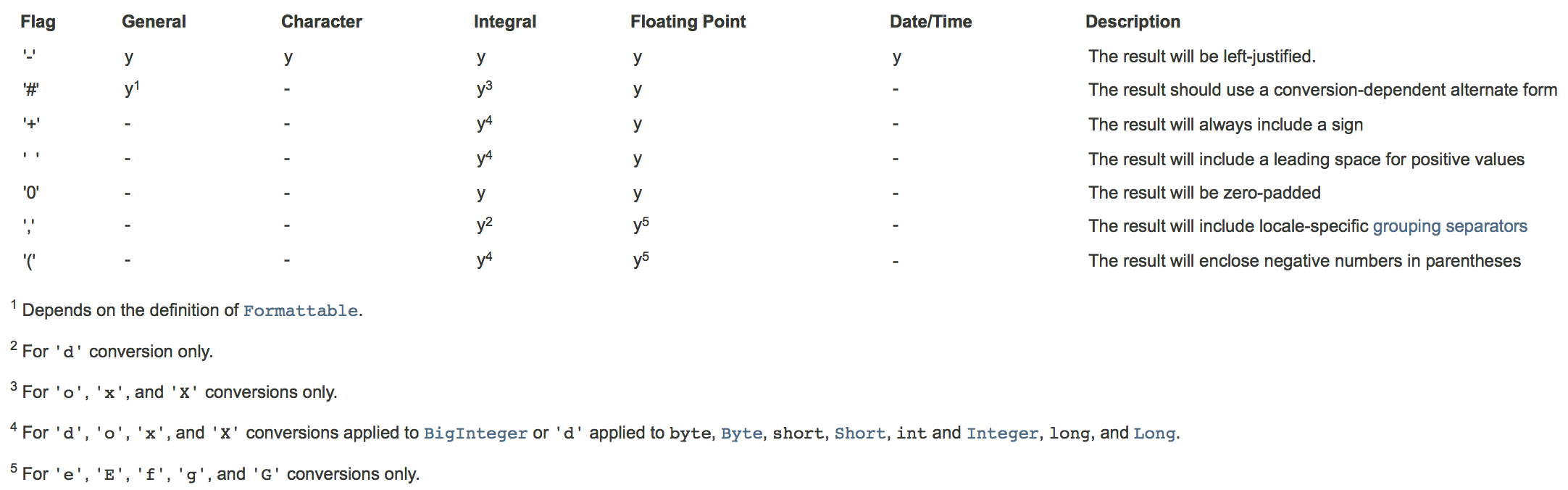
Task: Click the Description column header
Action: (1133, 22)
